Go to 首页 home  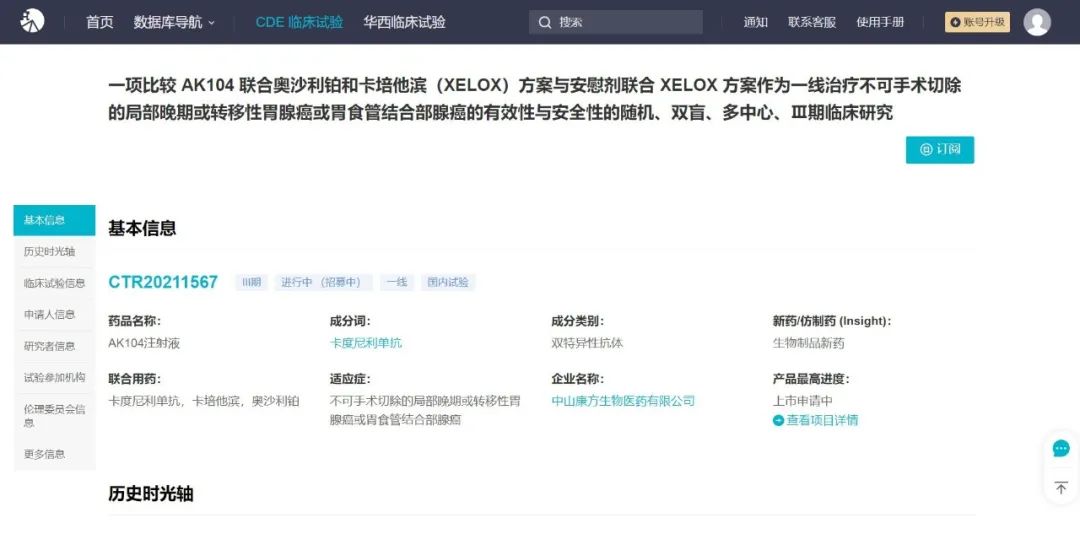click(99, 22)
